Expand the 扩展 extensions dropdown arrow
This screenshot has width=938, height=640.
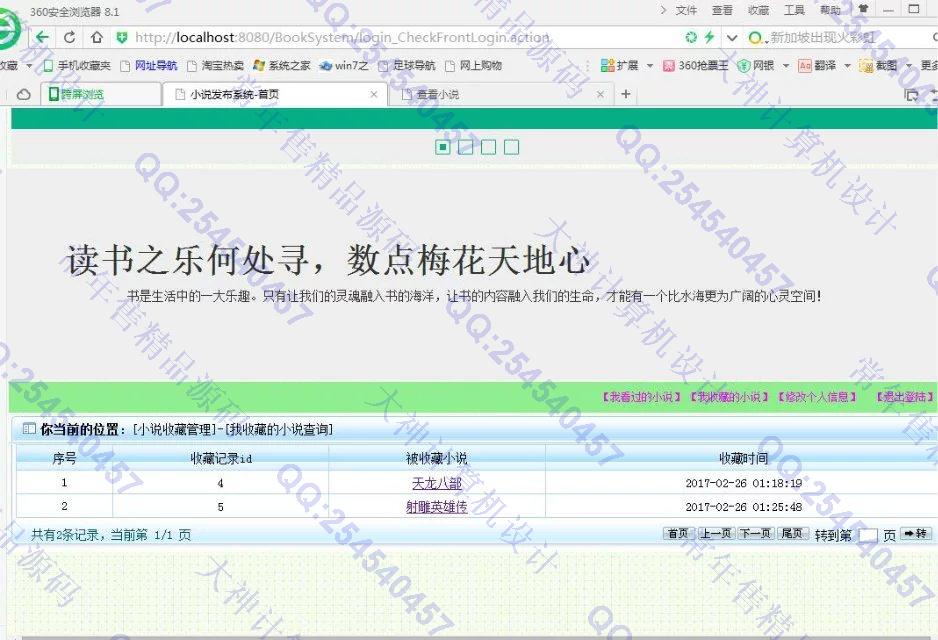(650, 66)
